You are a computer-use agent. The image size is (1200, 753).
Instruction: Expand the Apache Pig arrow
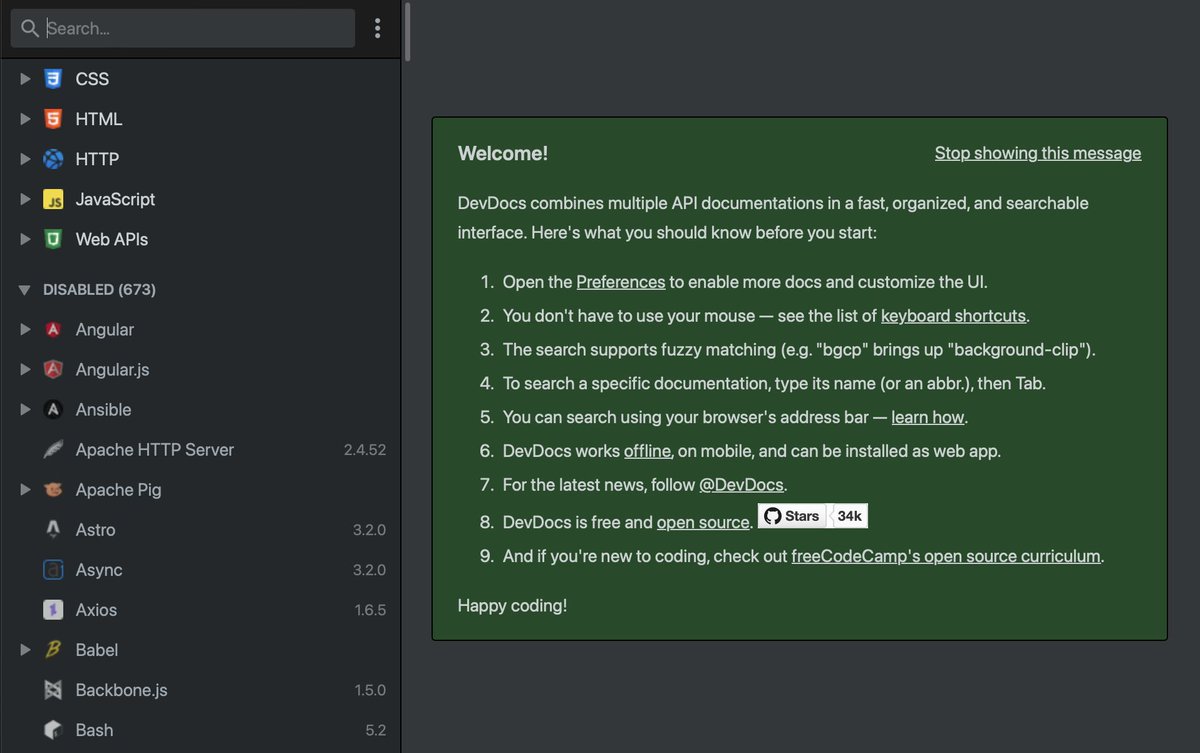pyautogui.click(x=26, y=489)
